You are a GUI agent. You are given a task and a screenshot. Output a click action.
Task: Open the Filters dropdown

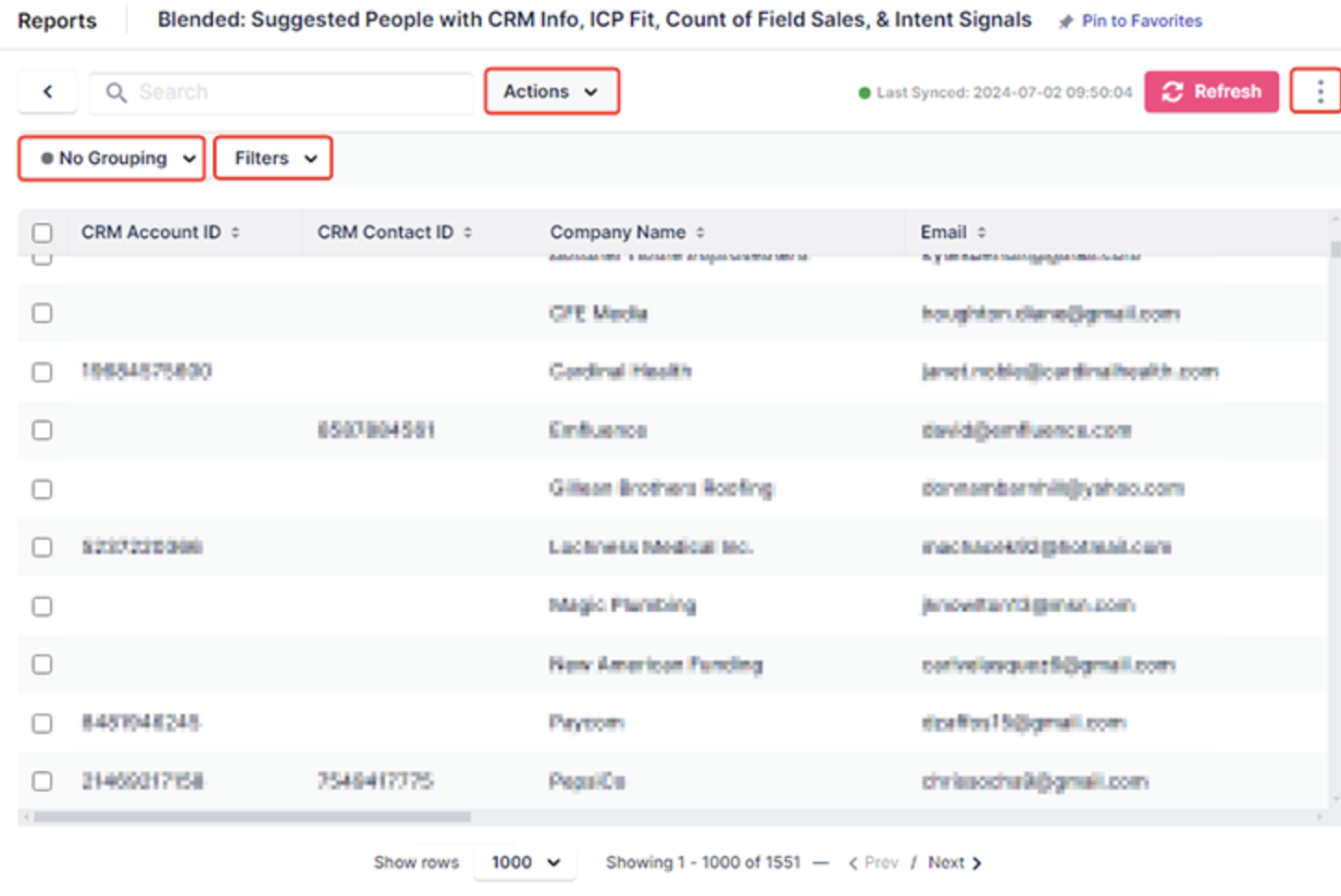tap(273, 158)
